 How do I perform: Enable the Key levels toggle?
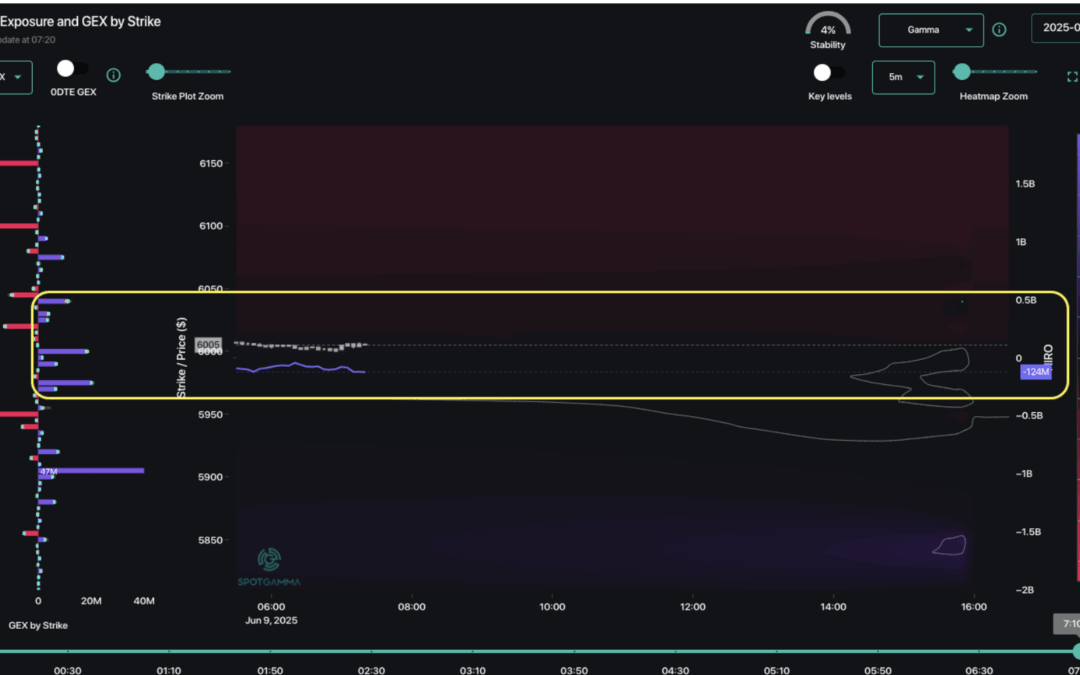pyautogui.click(x=829, y=72)
